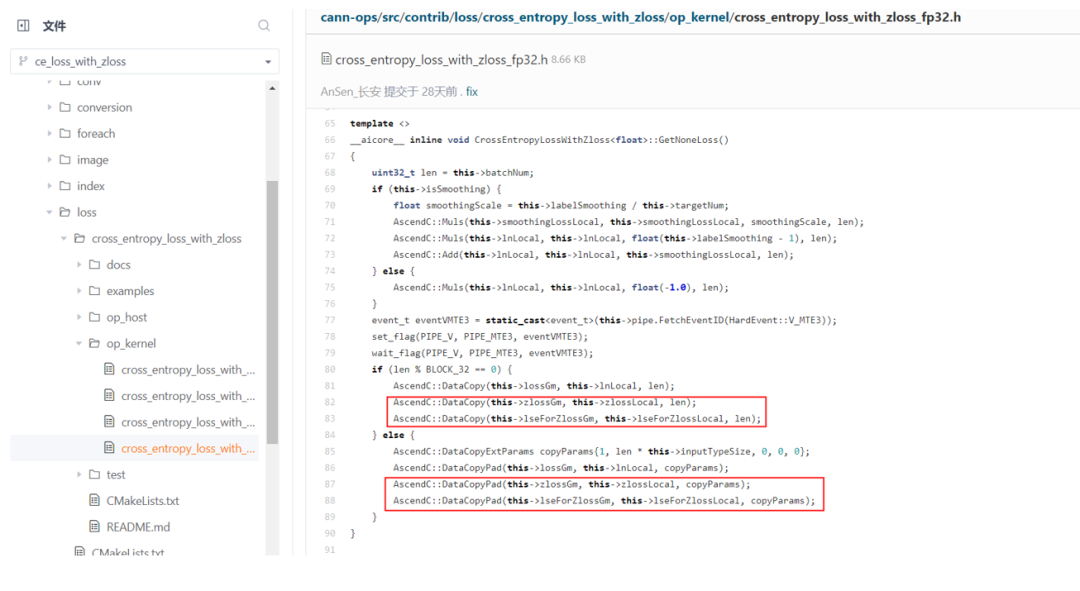Click the docs folder icon
The height and width of the screenshot is (591, 1080).
[95, 264]
